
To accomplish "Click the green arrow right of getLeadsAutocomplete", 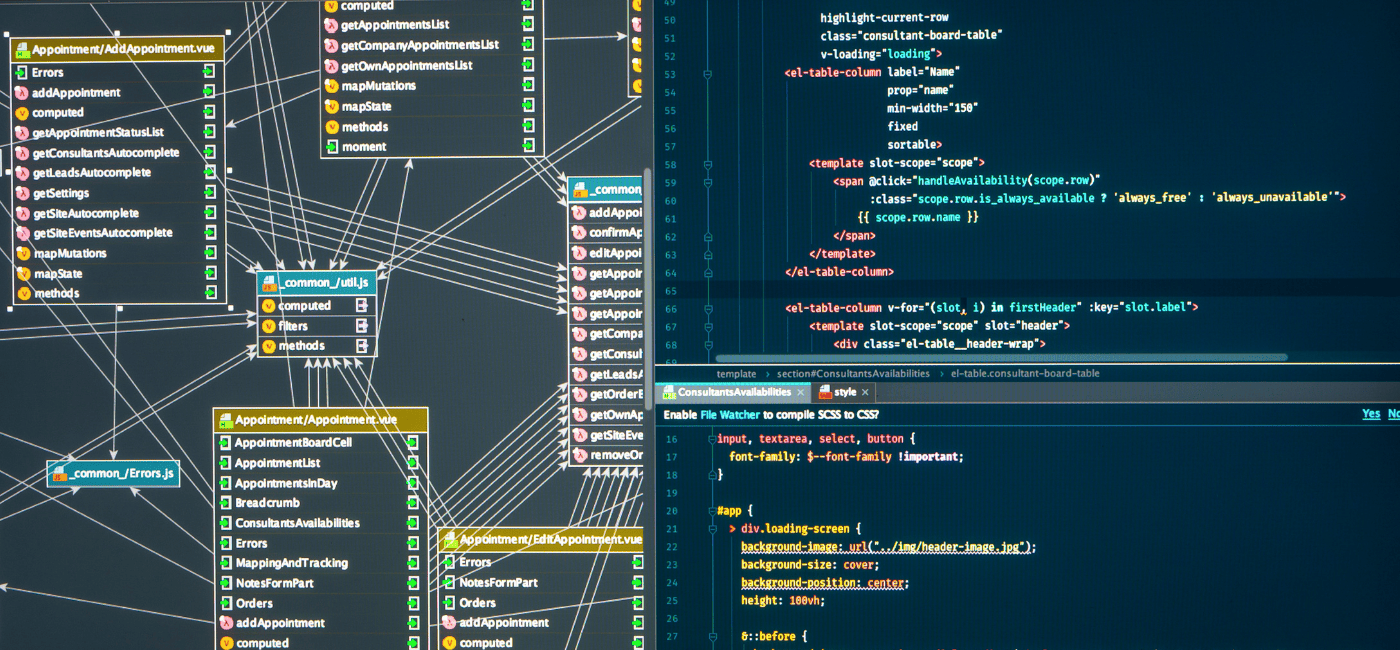I will click(209, 173).
